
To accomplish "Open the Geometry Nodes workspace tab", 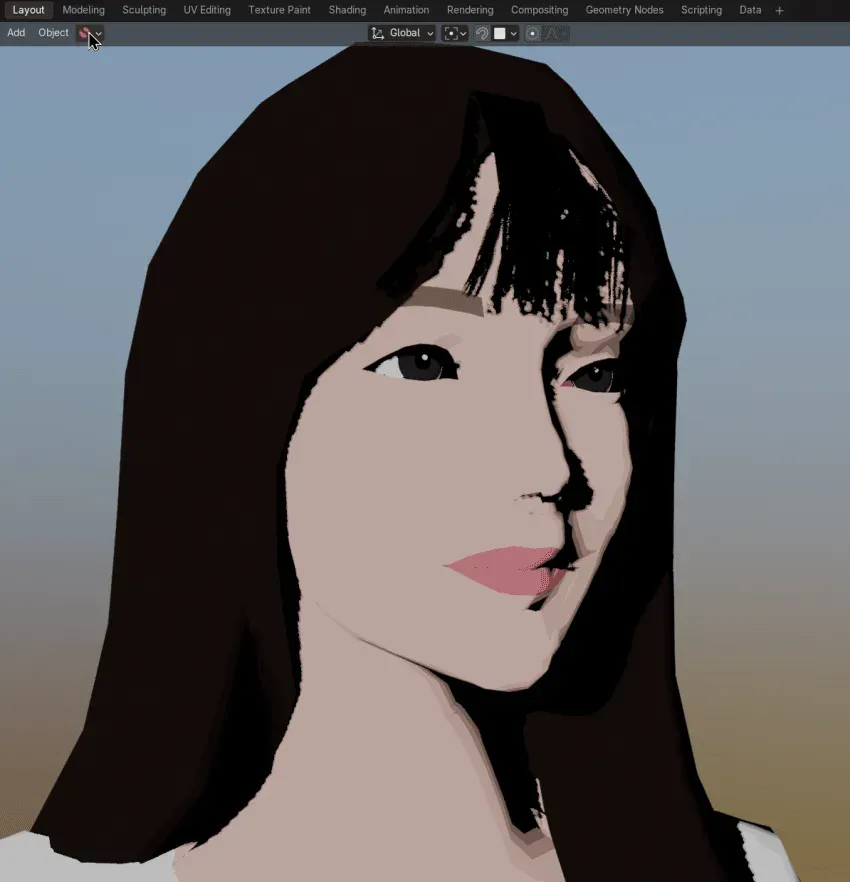I will pyautogui.click(x=624, y=10).
